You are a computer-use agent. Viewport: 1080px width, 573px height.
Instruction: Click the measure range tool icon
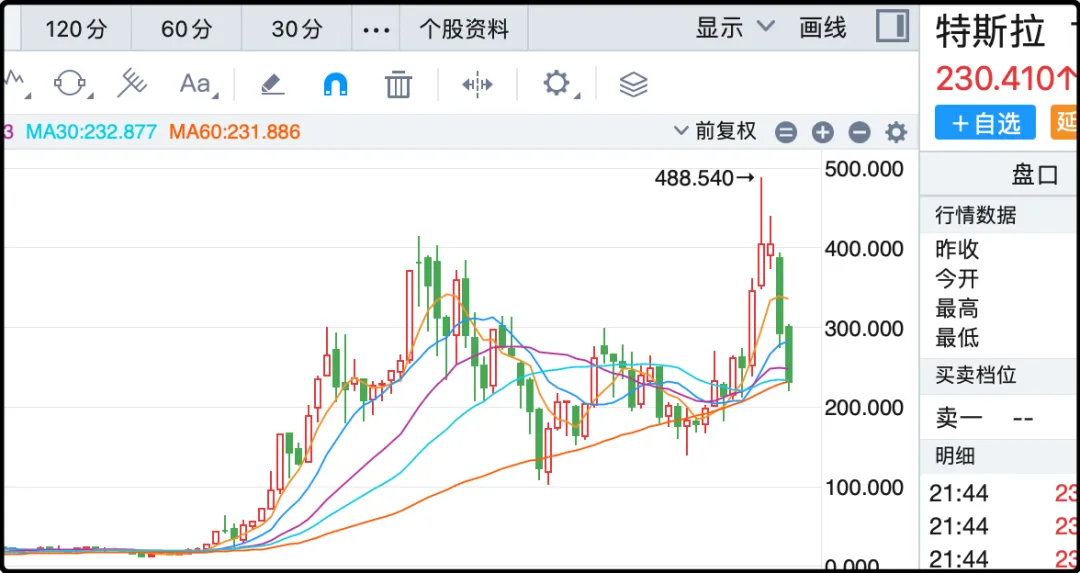pyautogui.click(x=477, y=84)
